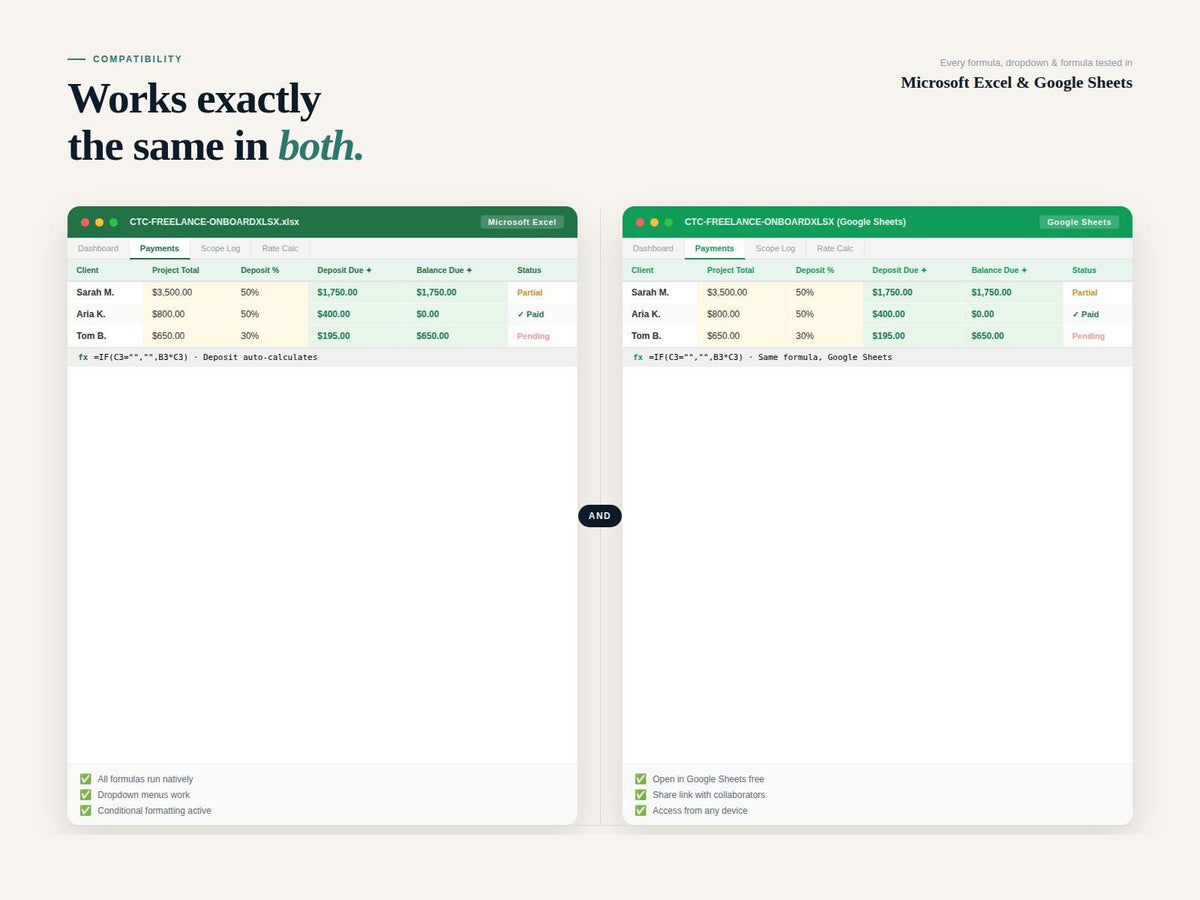
Task: Click checkmark icon beside 'All formulas run natively'
Action: (x=85, y=779)
